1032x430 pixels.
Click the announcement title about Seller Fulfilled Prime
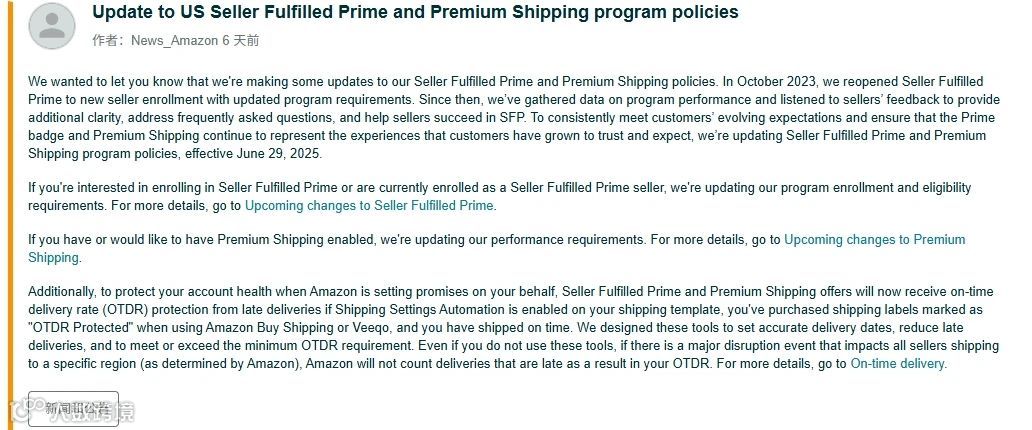(x=414, y=13)
